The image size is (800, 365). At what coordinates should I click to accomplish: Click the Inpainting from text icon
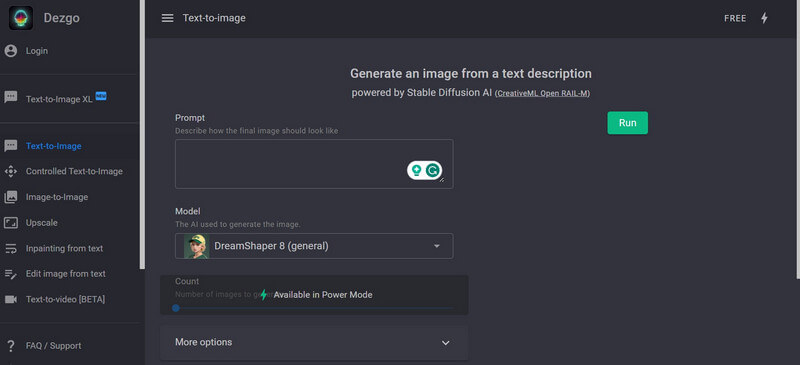click(11, 249)
